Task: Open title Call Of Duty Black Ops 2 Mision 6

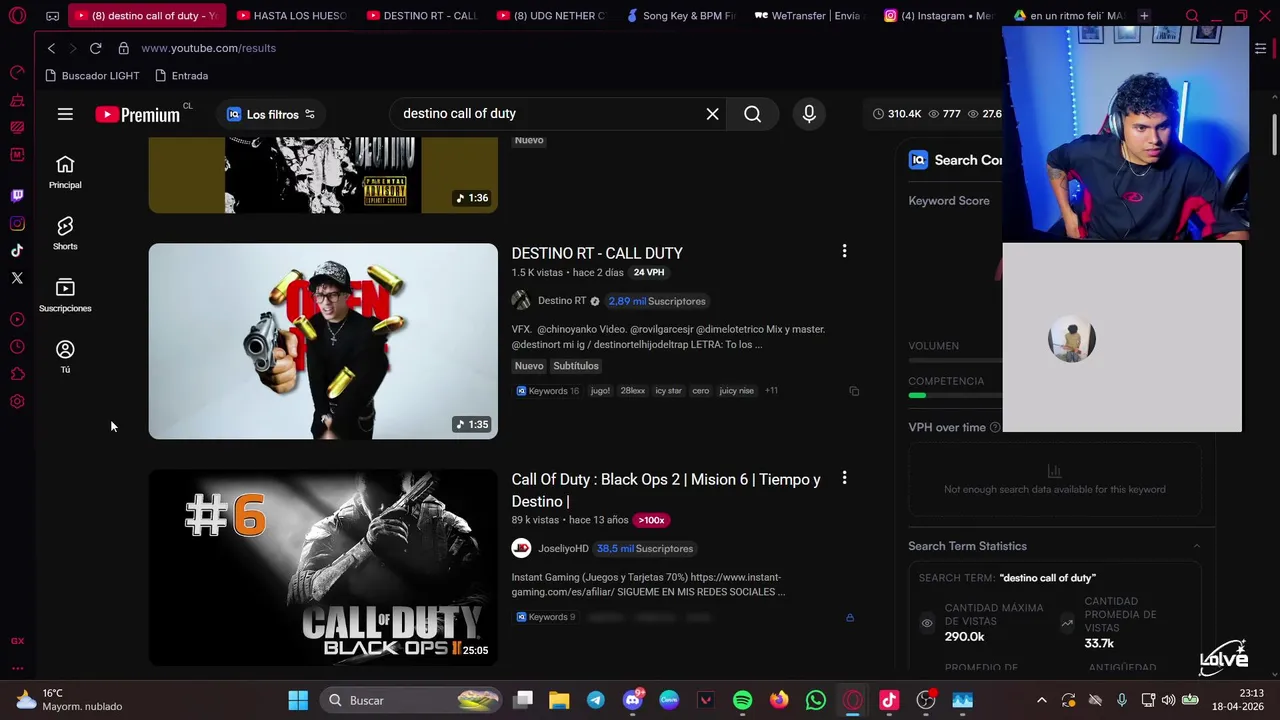Action: coord(666,490)
